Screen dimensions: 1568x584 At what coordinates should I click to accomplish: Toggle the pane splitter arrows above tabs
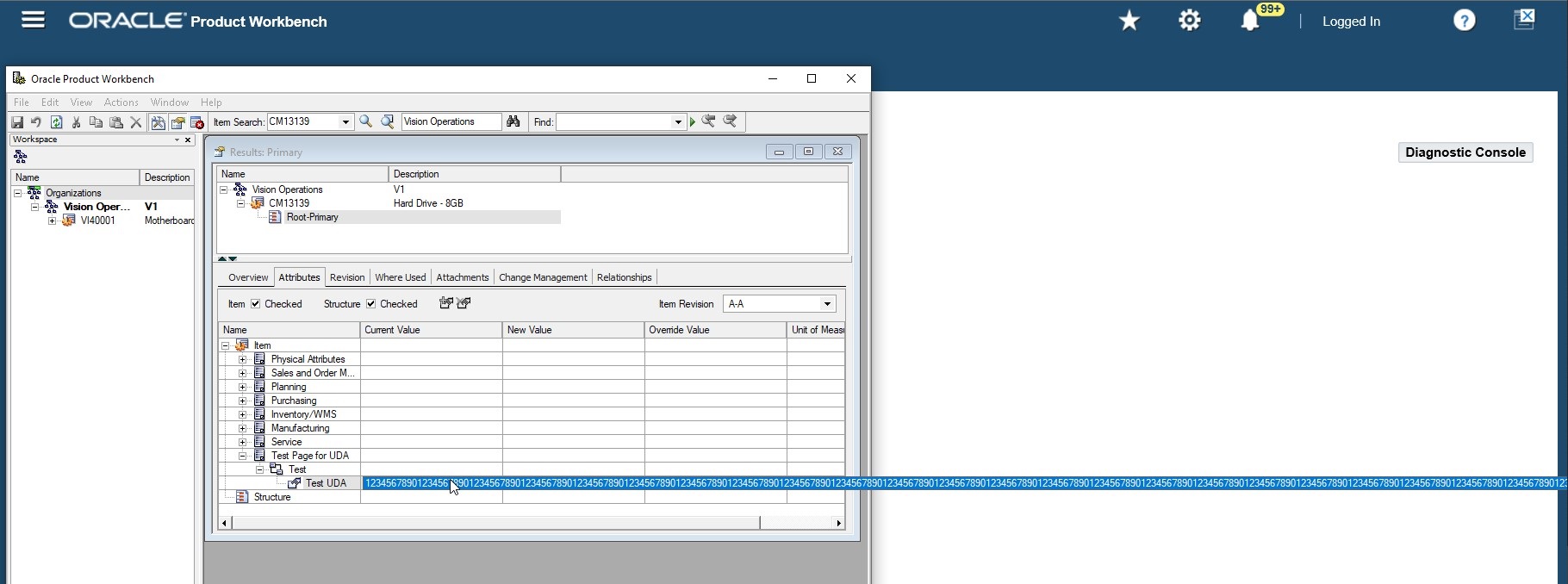click(x=227, y=258)
